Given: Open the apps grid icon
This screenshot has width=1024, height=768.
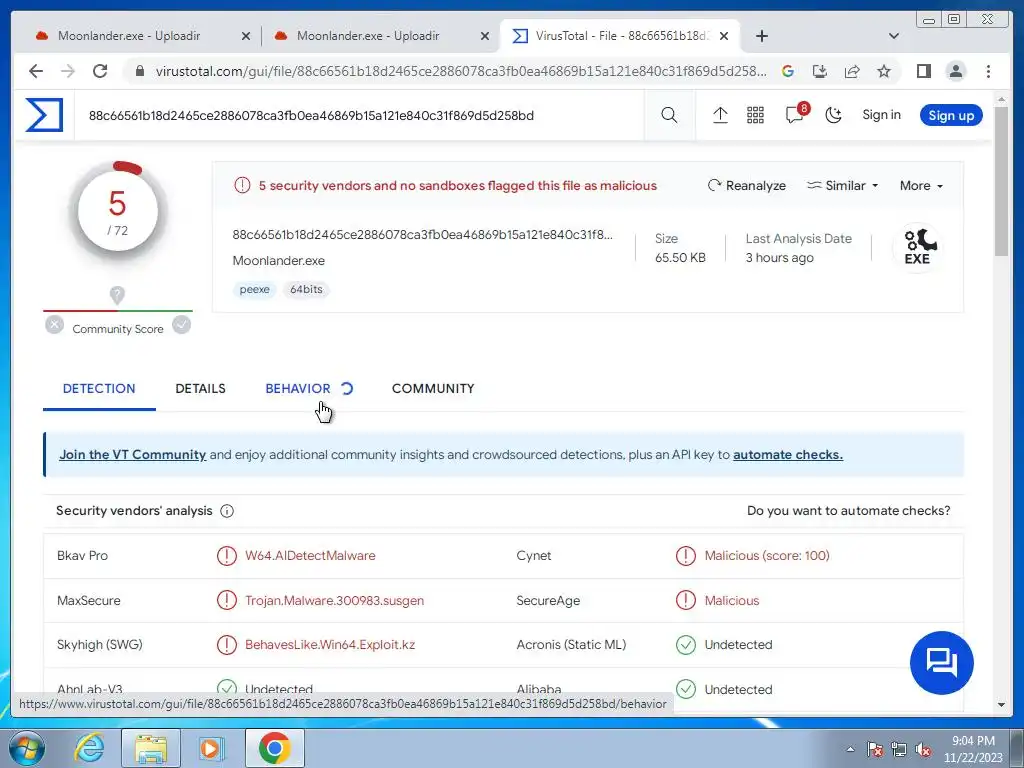Looking at the screenshot, I should coord(755,116).
